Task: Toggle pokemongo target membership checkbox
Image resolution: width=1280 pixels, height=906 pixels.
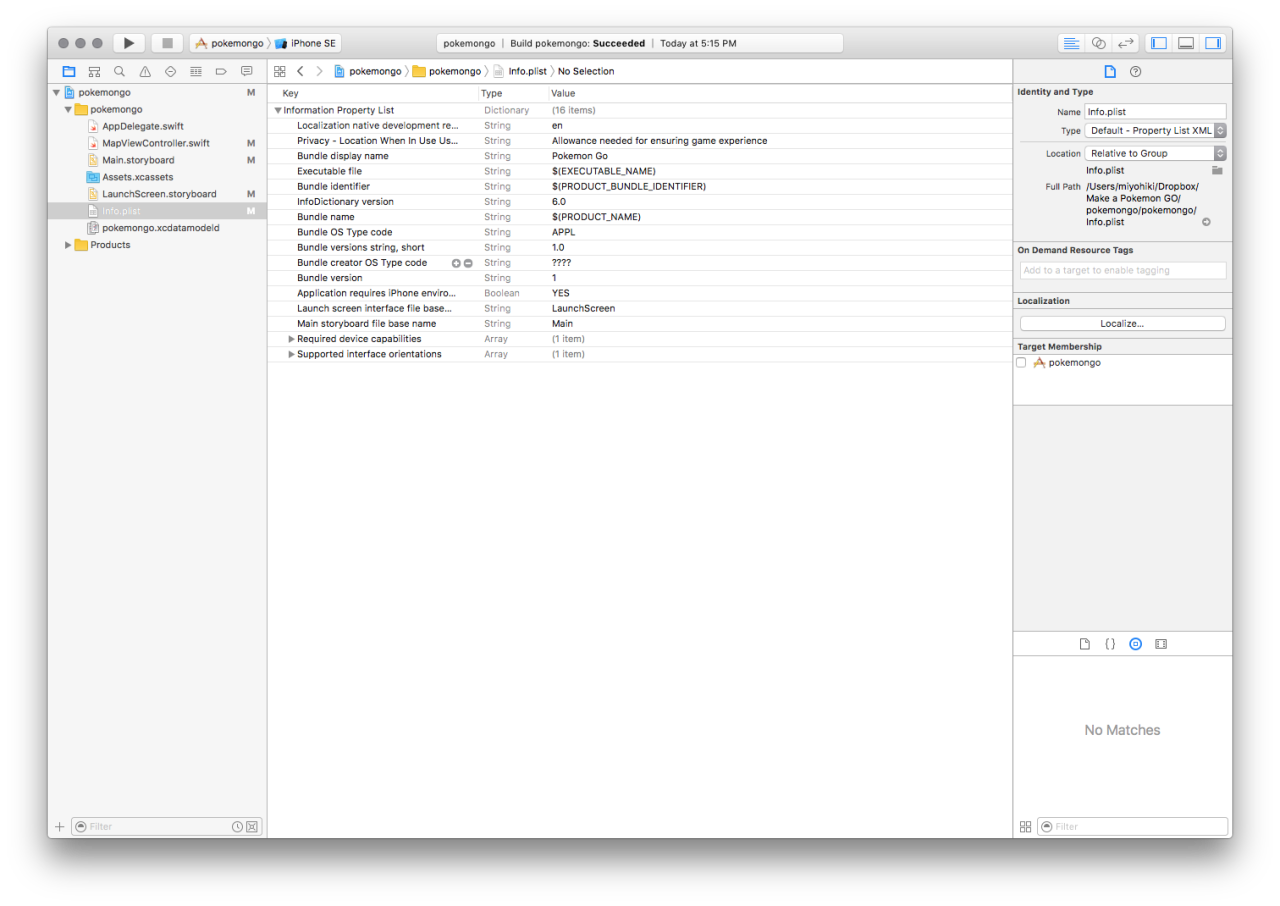Action: click(x=1021, y=363)
